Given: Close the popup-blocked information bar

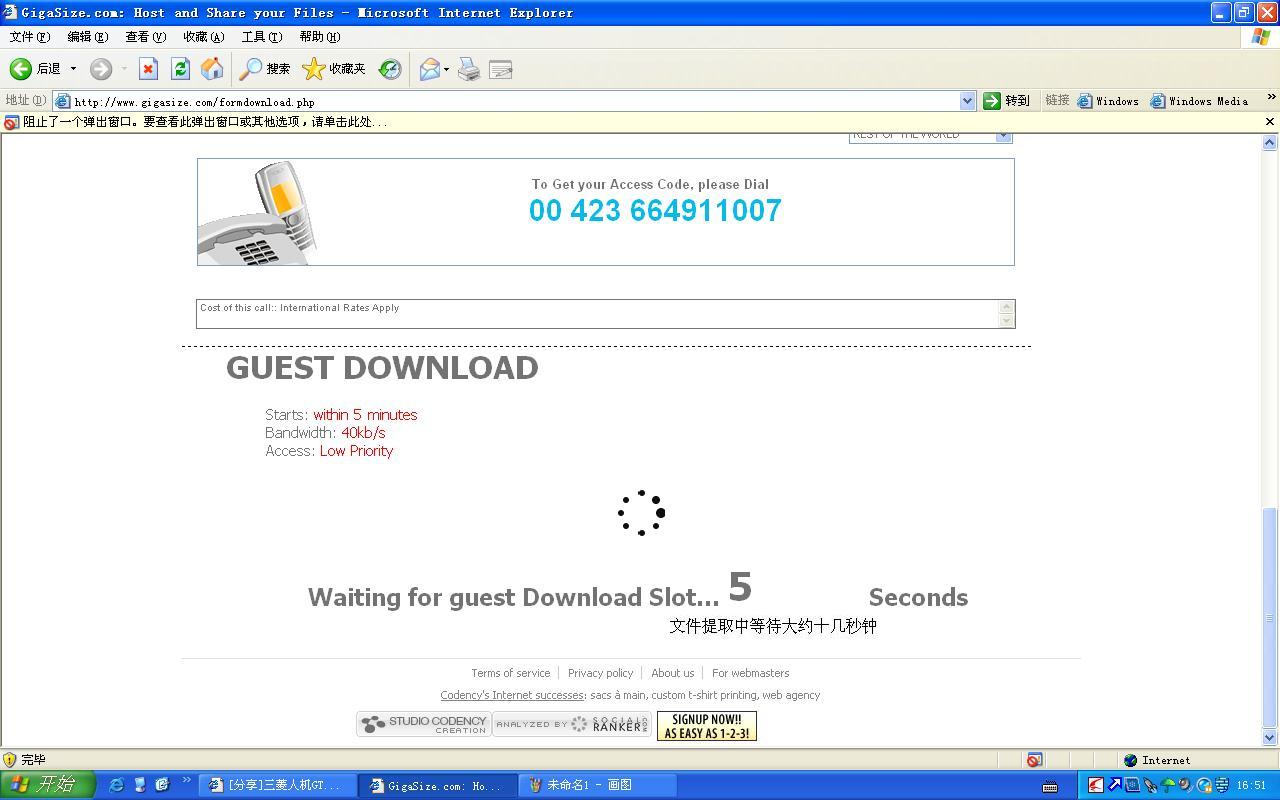Looking at the screenshot, I should (x=1270, y=122).
